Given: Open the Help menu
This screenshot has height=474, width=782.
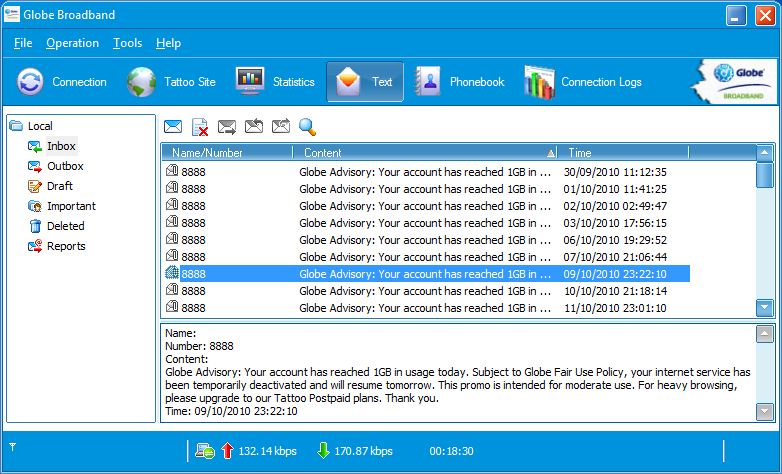Looking at the screenshot, I should click(x=168, y=43).
